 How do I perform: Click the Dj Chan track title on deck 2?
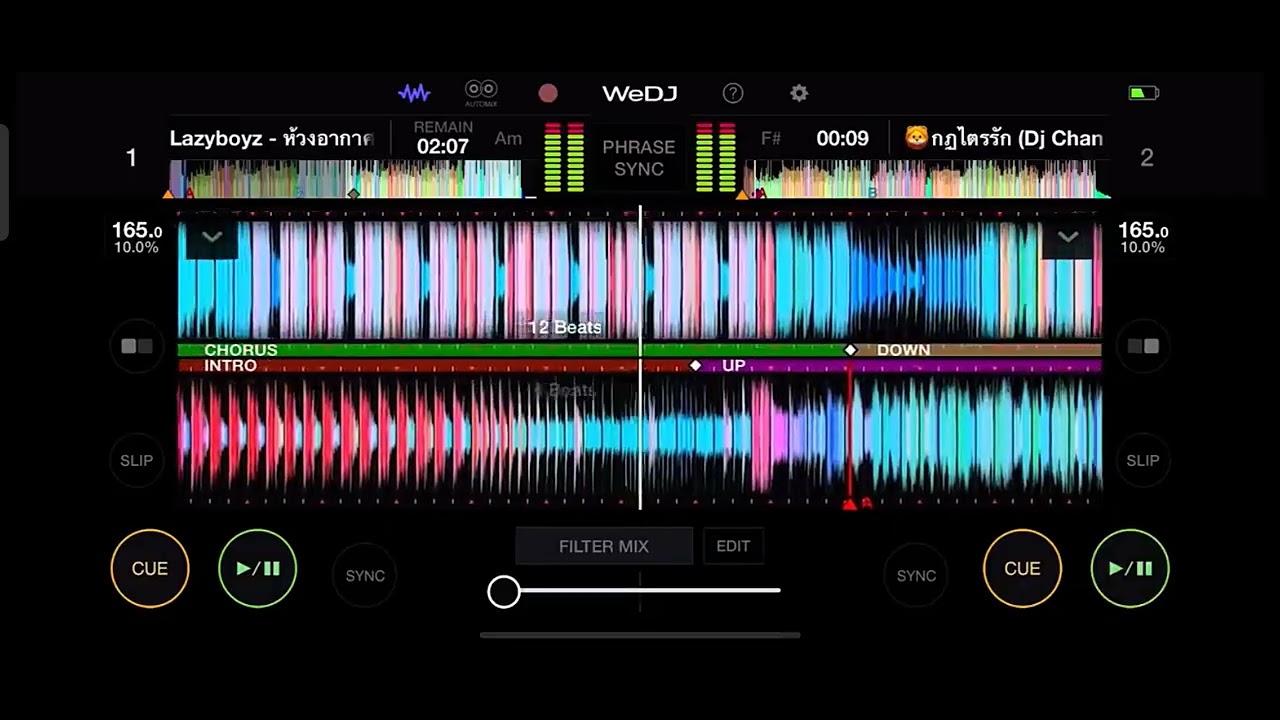(x=1004, y=139)
